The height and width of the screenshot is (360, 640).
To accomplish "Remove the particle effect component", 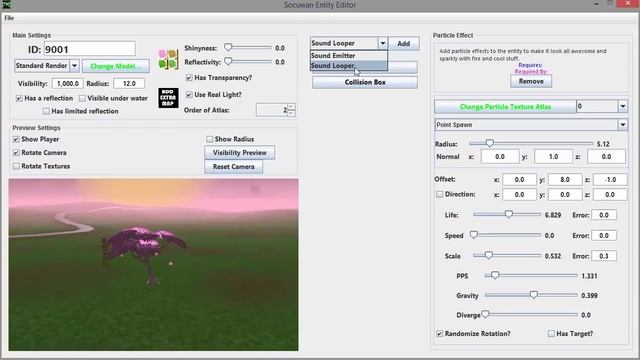I will (x=531, y=81).
